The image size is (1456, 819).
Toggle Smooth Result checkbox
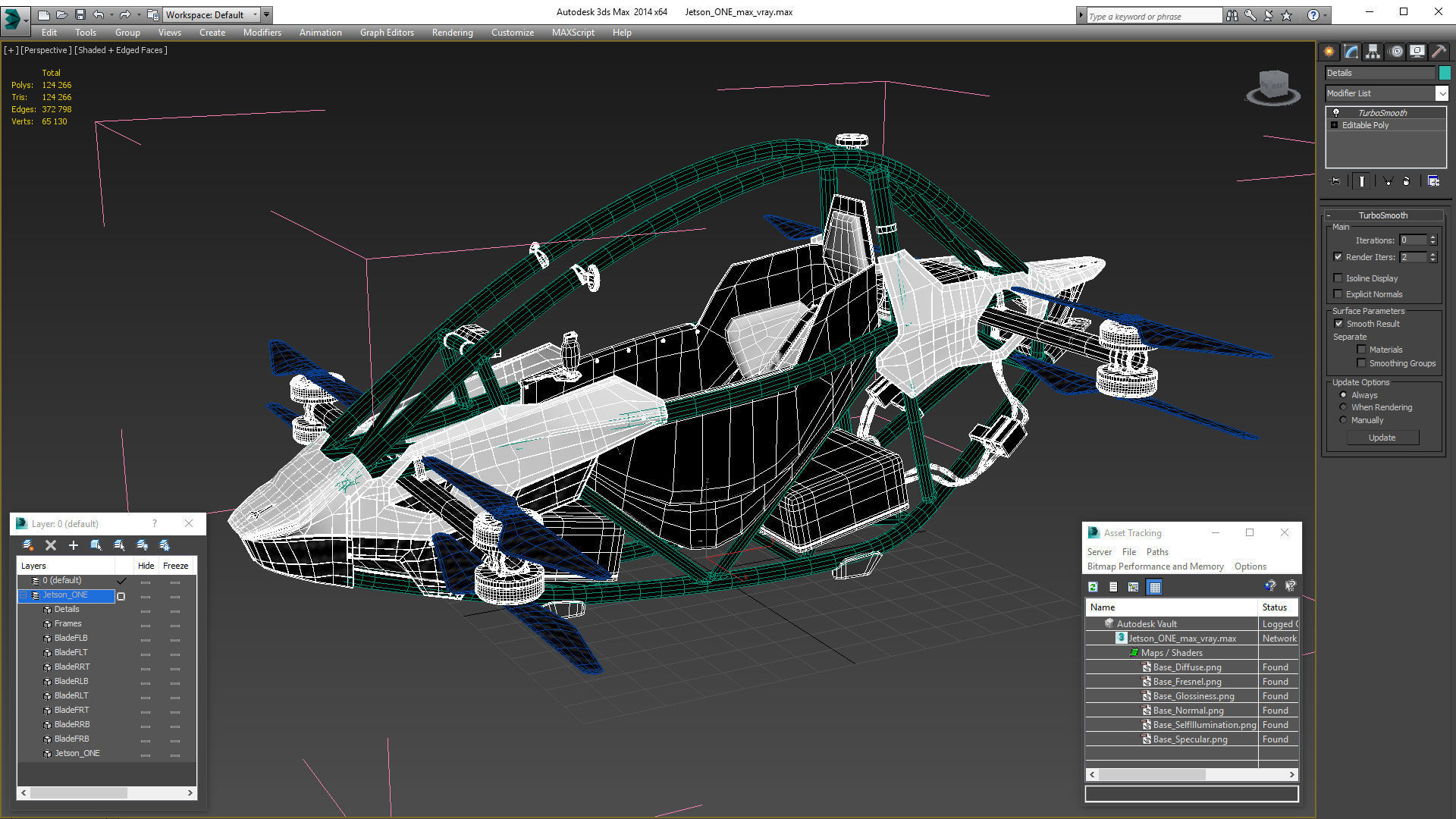(1338, 324)
